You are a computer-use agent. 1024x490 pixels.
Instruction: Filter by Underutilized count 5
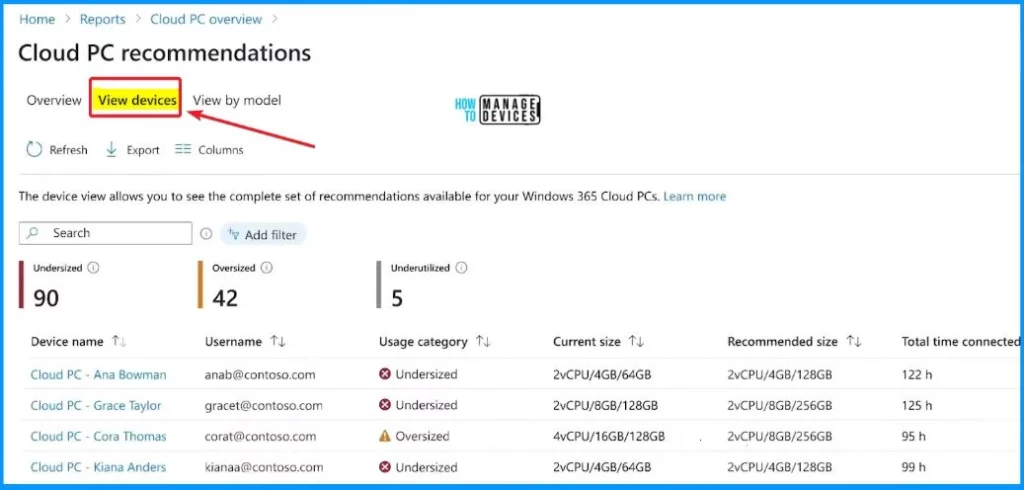point(397,298)
